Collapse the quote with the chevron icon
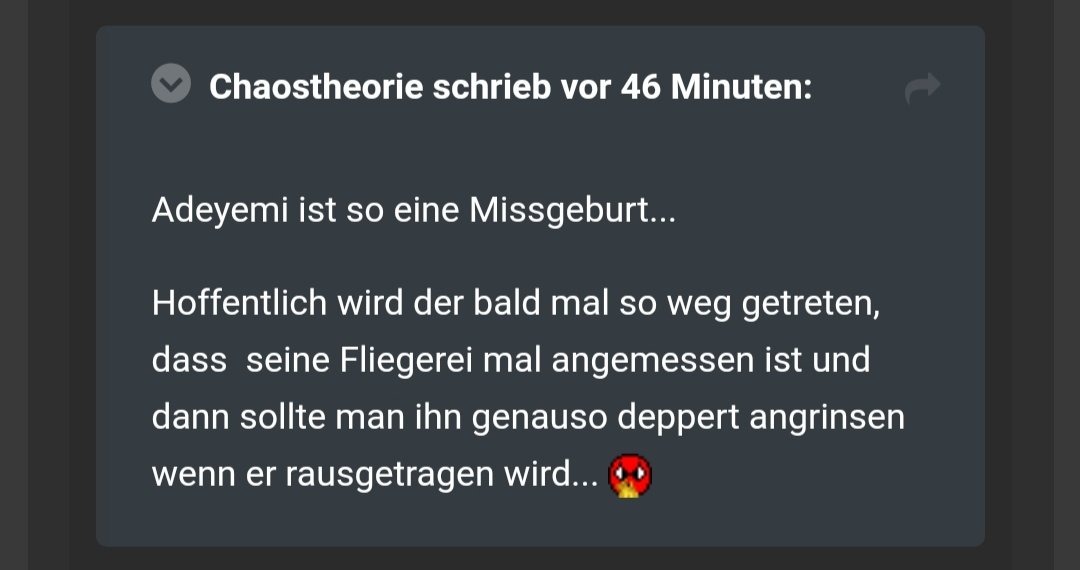 click(x=171, y=83)
